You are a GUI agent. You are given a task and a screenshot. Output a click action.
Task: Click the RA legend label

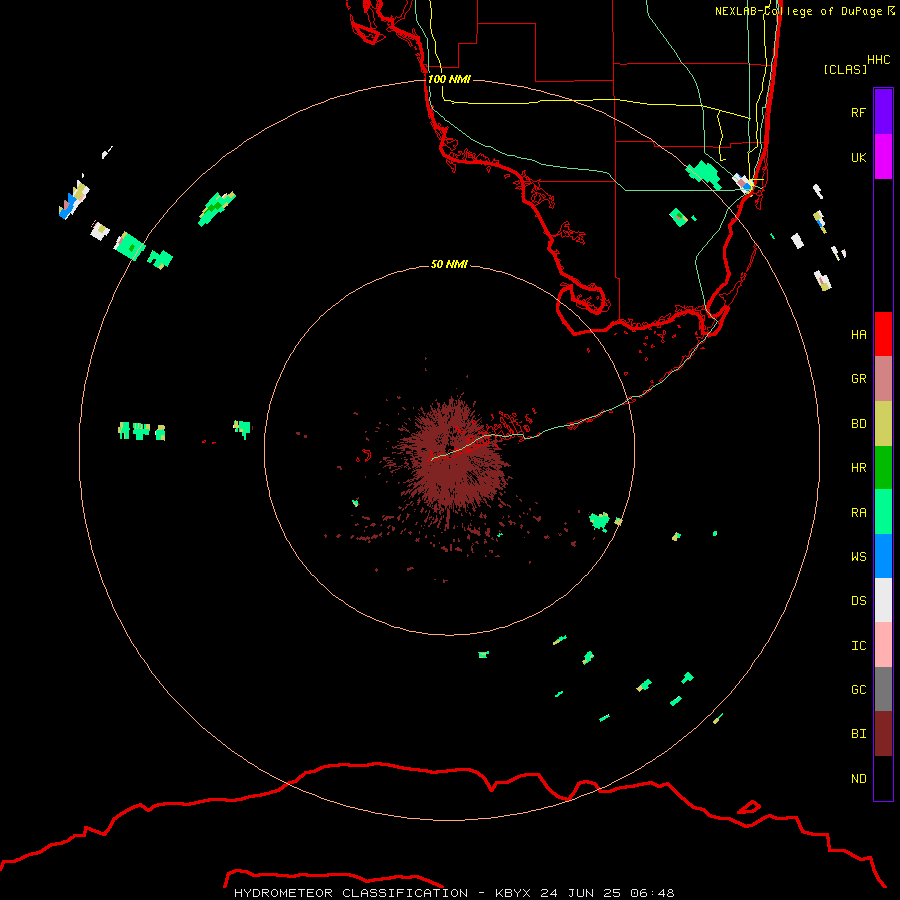click(858, 513)
